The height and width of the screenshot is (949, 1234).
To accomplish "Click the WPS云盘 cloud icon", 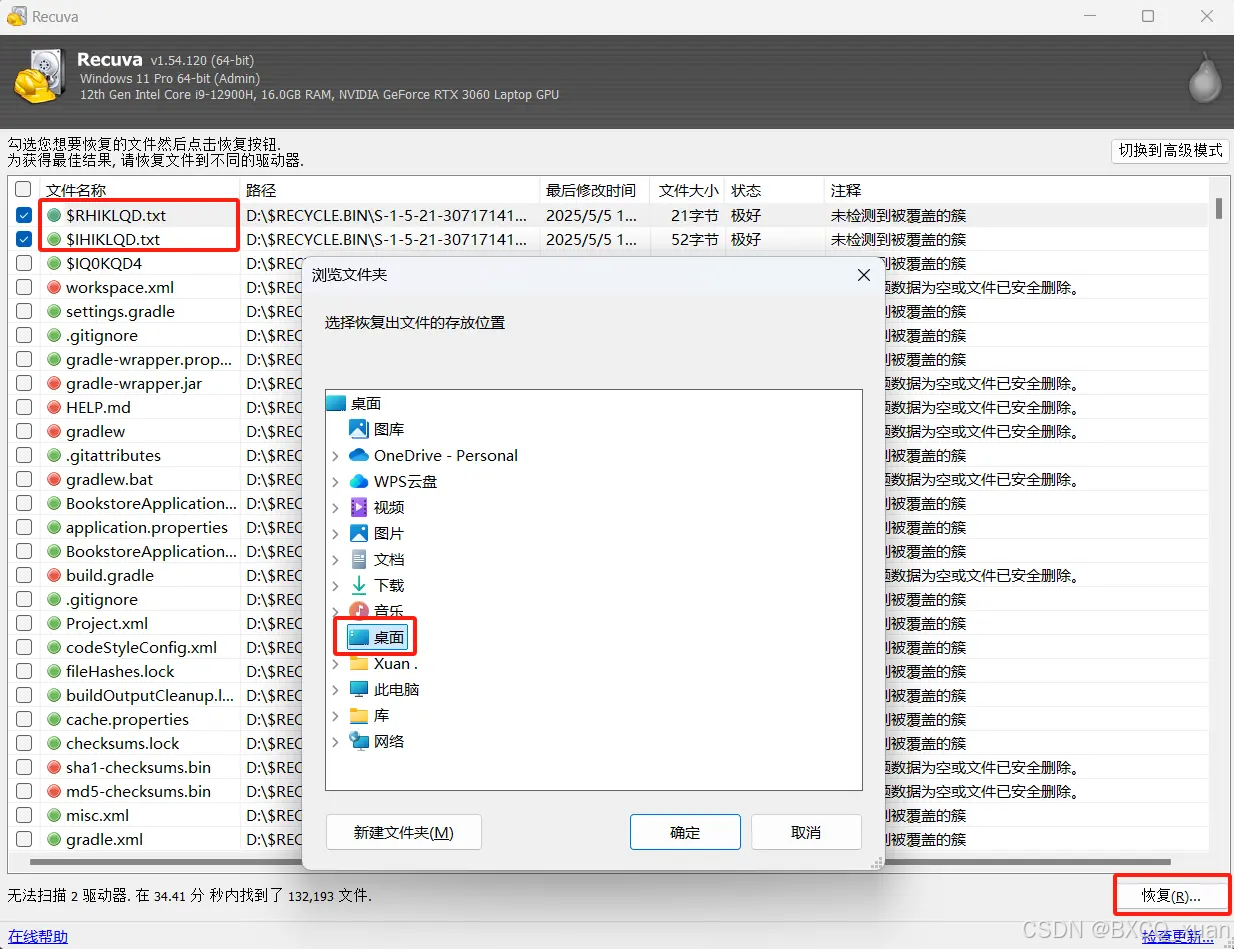I will pyautogui.click(x=359, y=481).
